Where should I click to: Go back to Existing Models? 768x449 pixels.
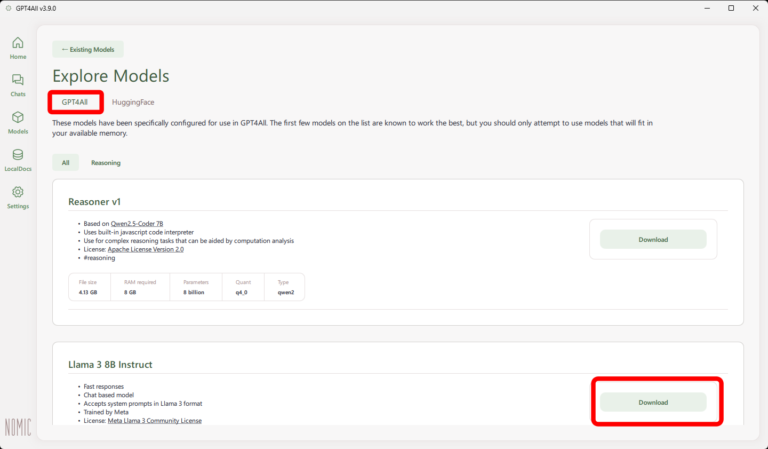coord(88,49)
